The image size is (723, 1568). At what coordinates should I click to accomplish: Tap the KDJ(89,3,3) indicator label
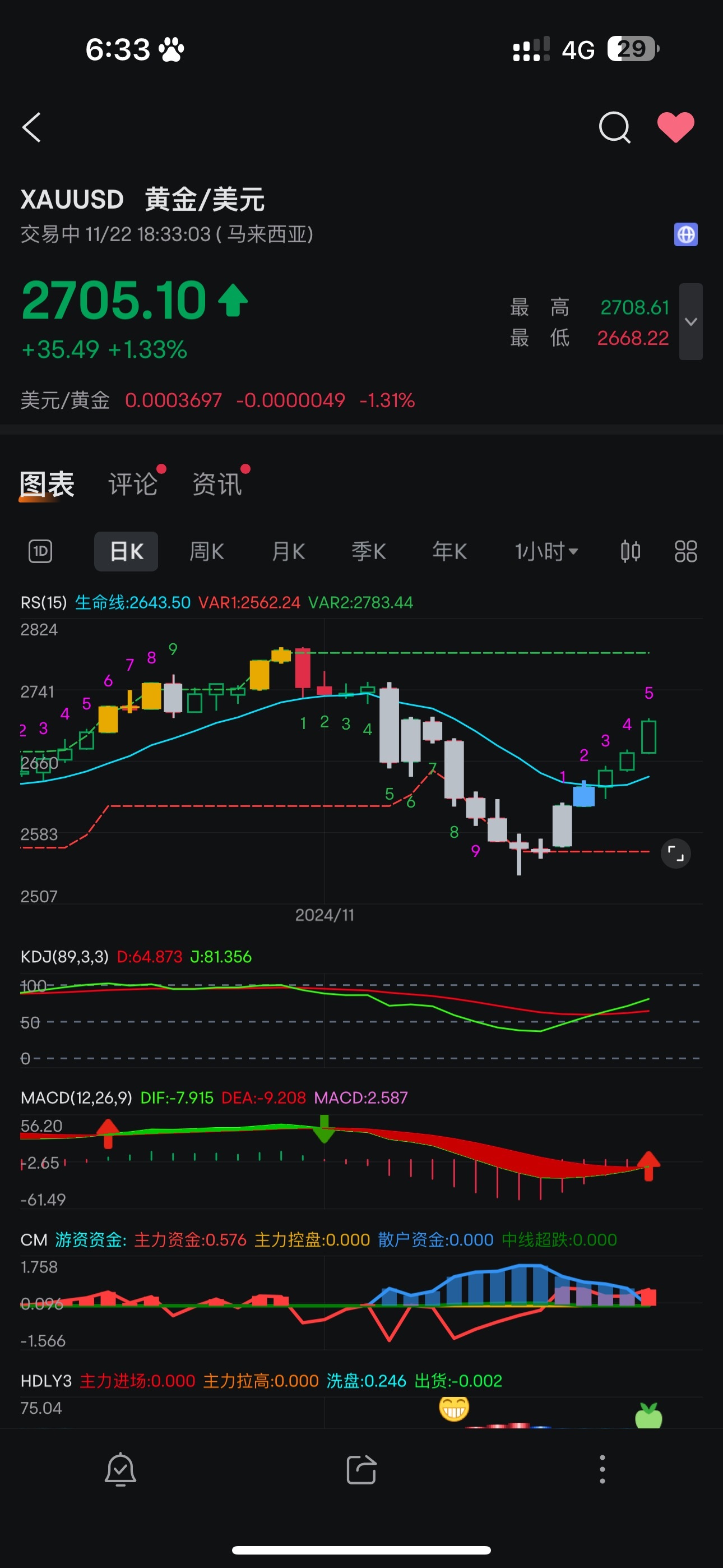click(64, 957)
